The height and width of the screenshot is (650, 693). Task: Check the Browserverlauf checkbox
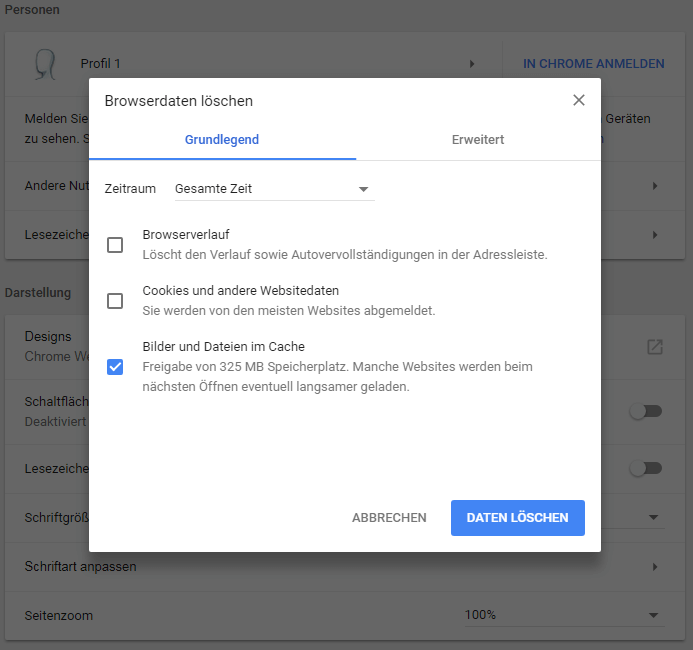[115, 245]
